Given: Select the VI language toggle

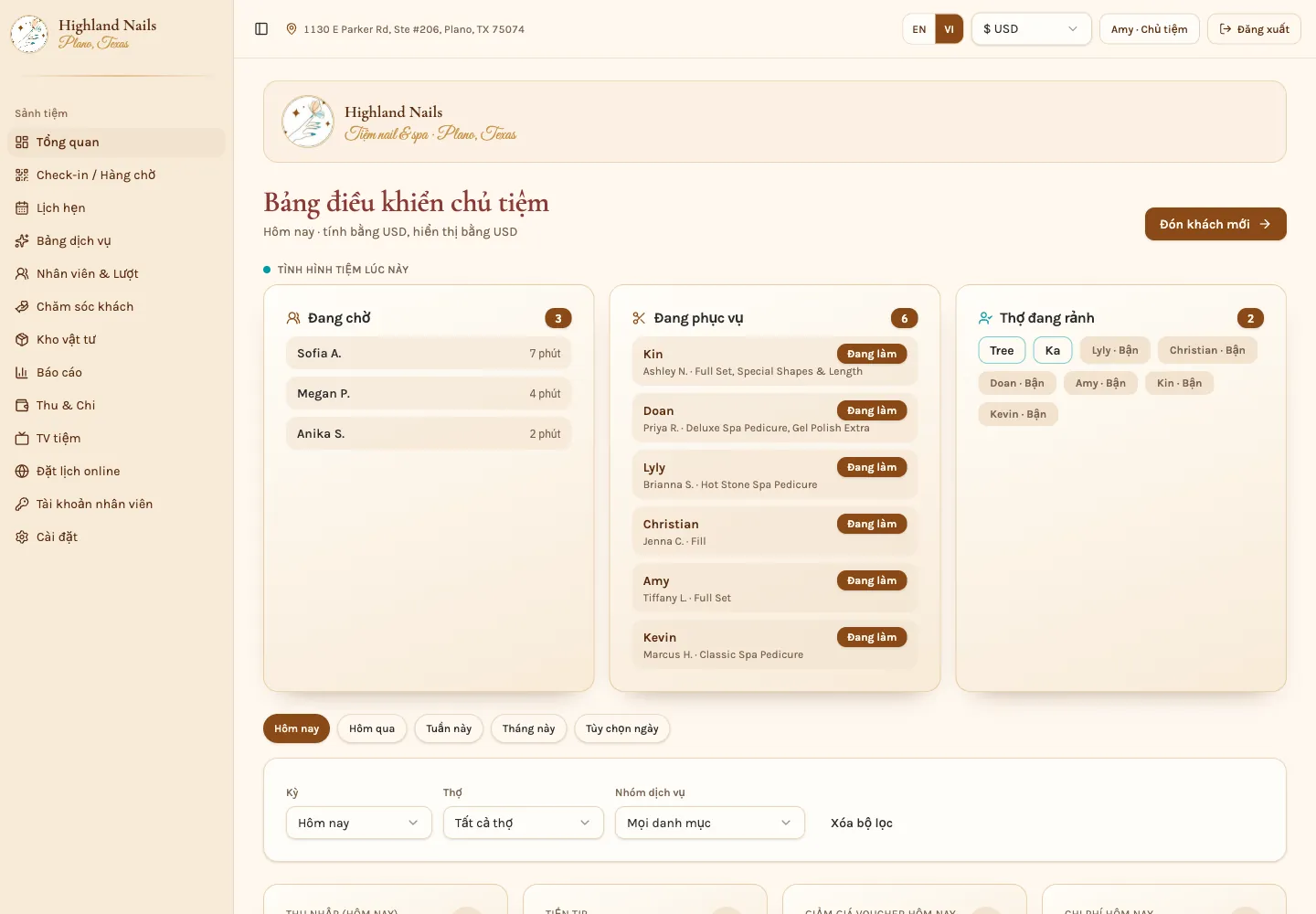Looking at the screenshot, I should [x=949, y=29].
